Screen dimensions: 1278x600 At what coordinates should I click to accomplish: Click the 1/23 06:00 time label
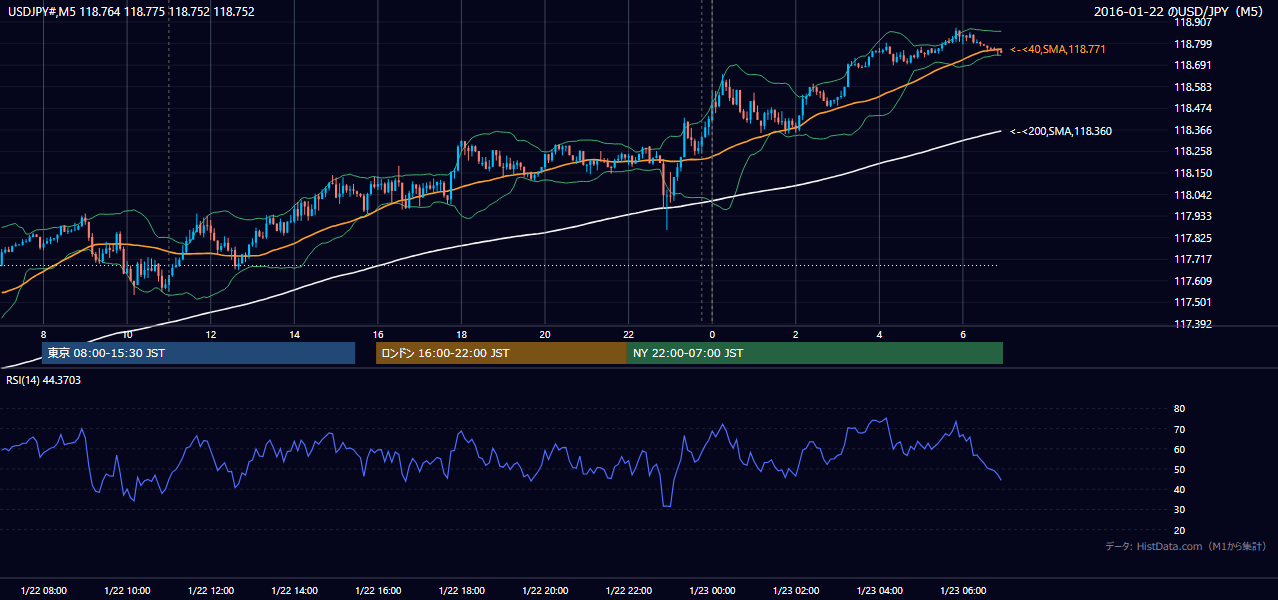[x=962, y=590]
